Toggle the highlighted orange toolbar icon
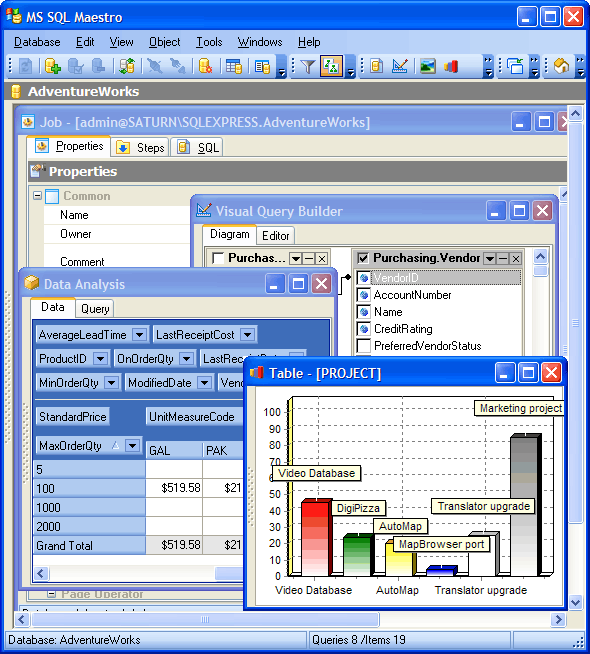Viewport: 590px width, 654px height. [332, 66]
